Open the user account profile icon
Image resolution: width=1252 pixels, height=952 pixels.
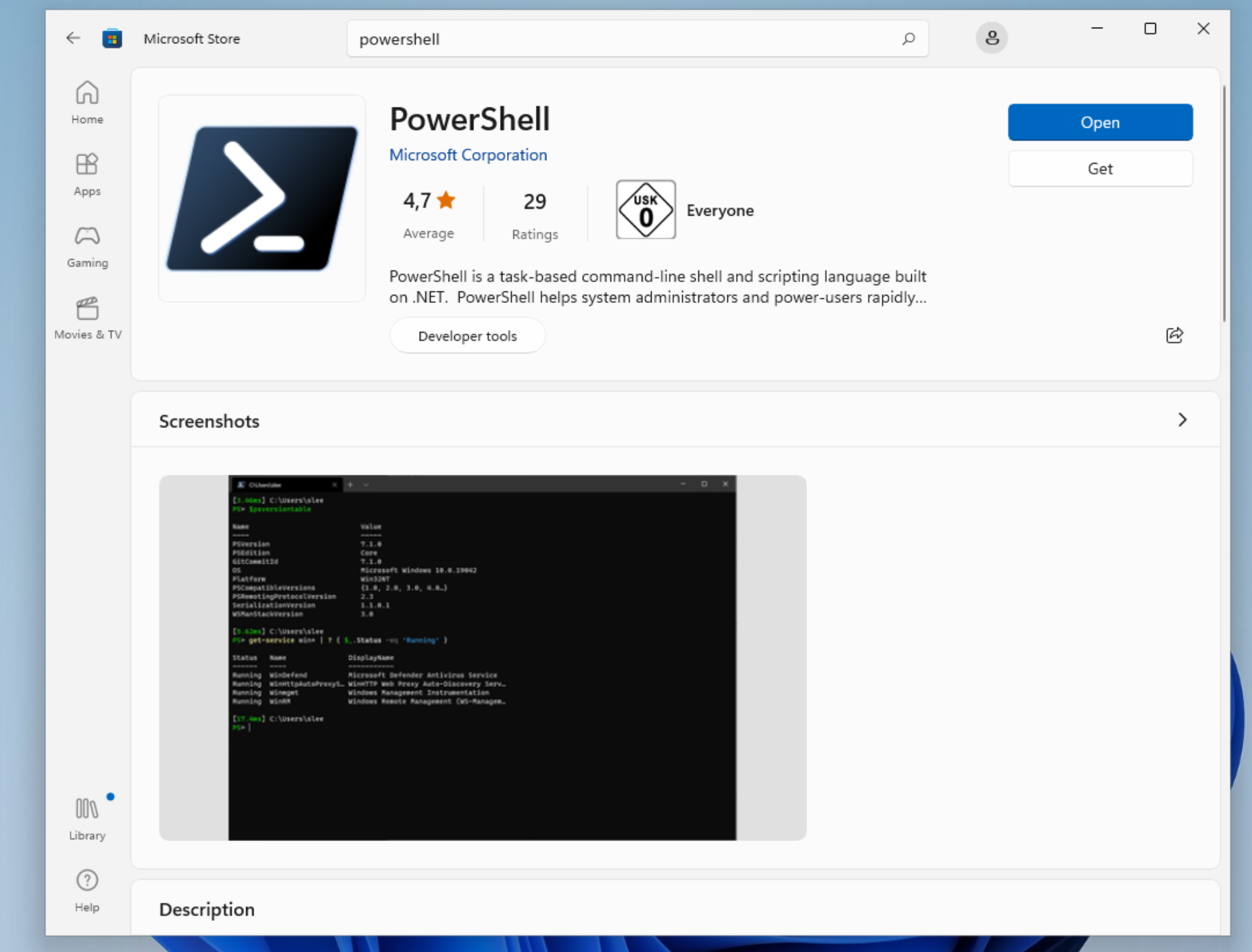pyautogui.click(x=992, y=38)
